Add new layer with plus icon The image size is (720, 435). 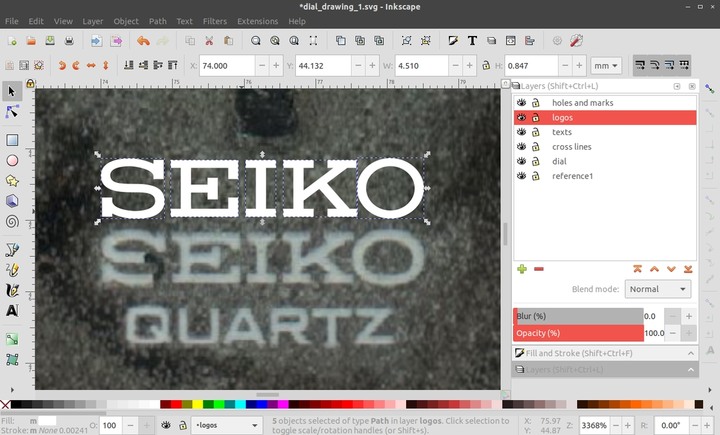522,269
